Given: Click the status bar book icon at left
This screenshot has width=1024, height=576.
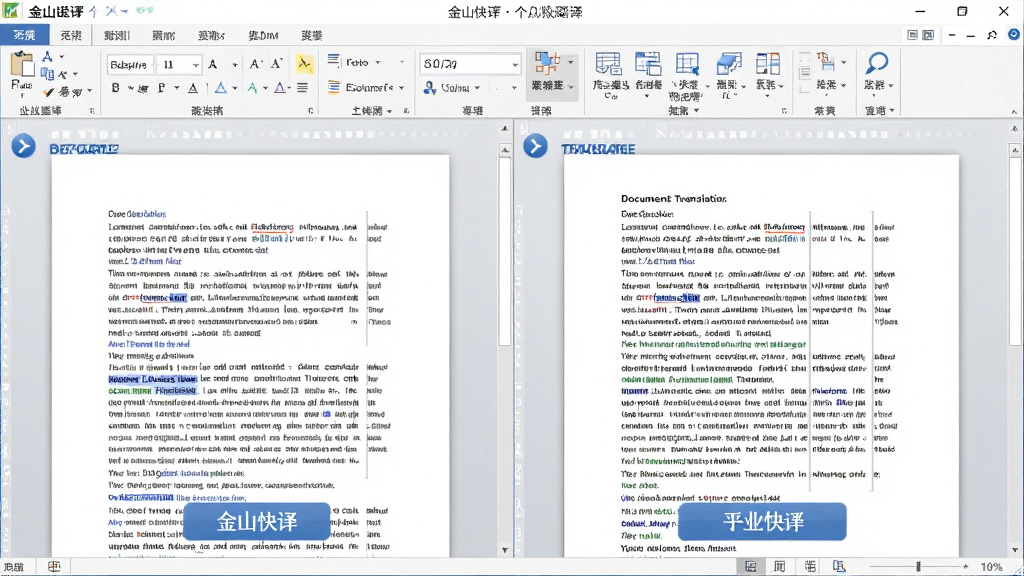Looking at the screenshot, I should pos(54,566).
